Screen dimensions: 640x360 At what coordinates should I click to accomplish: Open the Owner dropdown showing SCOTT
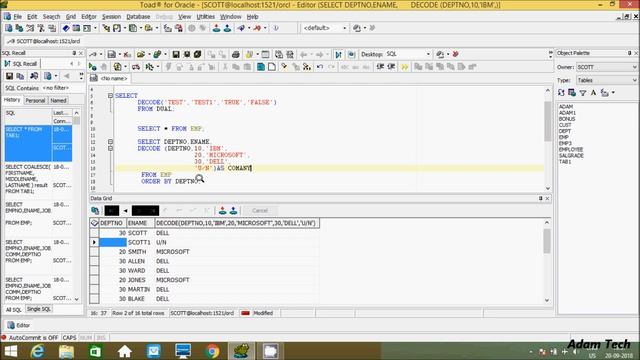point(607,67)
